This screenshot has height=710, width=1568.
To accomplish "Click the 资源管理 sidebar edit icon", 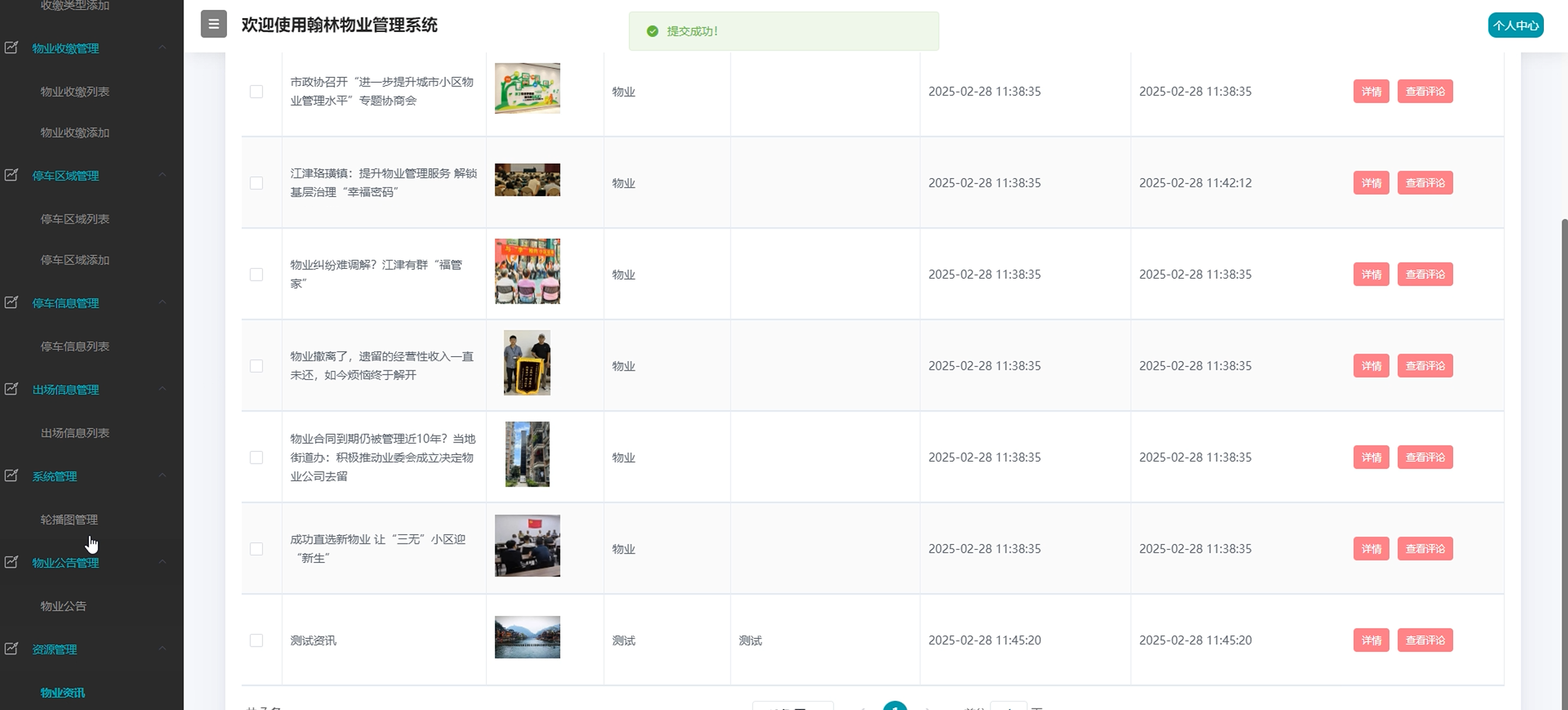I will pyautogui.click(x=11, y=648).
